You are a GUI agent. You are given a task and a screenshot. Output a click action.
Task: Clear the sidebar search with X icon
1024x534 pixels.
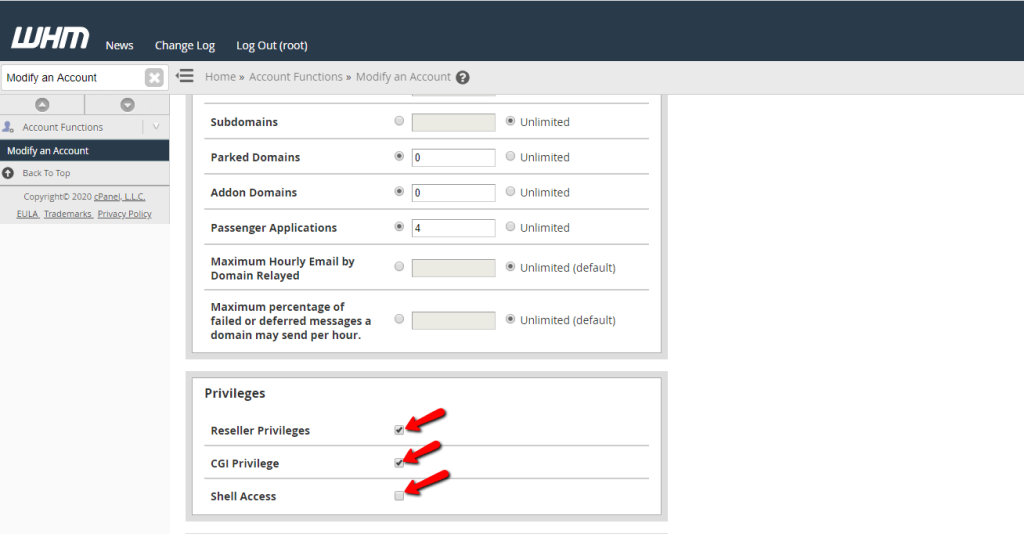tap(154, 78)
